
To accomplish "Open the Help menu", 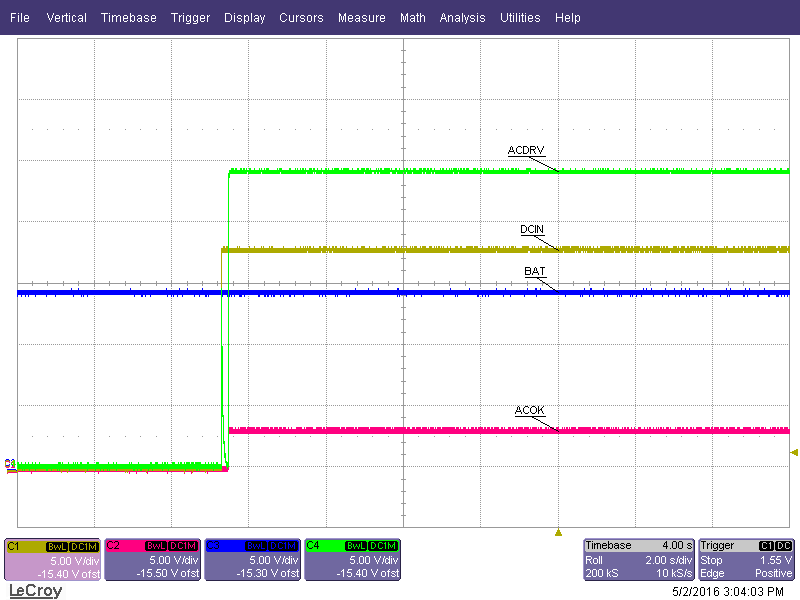I will [x=568, y=18].
